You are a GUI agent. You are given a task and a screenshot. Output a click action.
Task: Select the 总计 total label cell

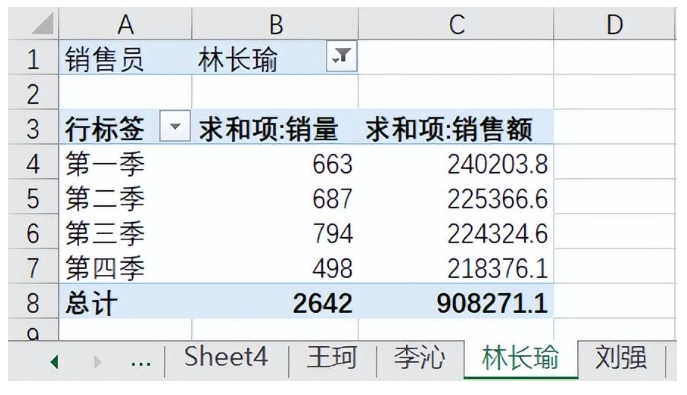point(125,301)
